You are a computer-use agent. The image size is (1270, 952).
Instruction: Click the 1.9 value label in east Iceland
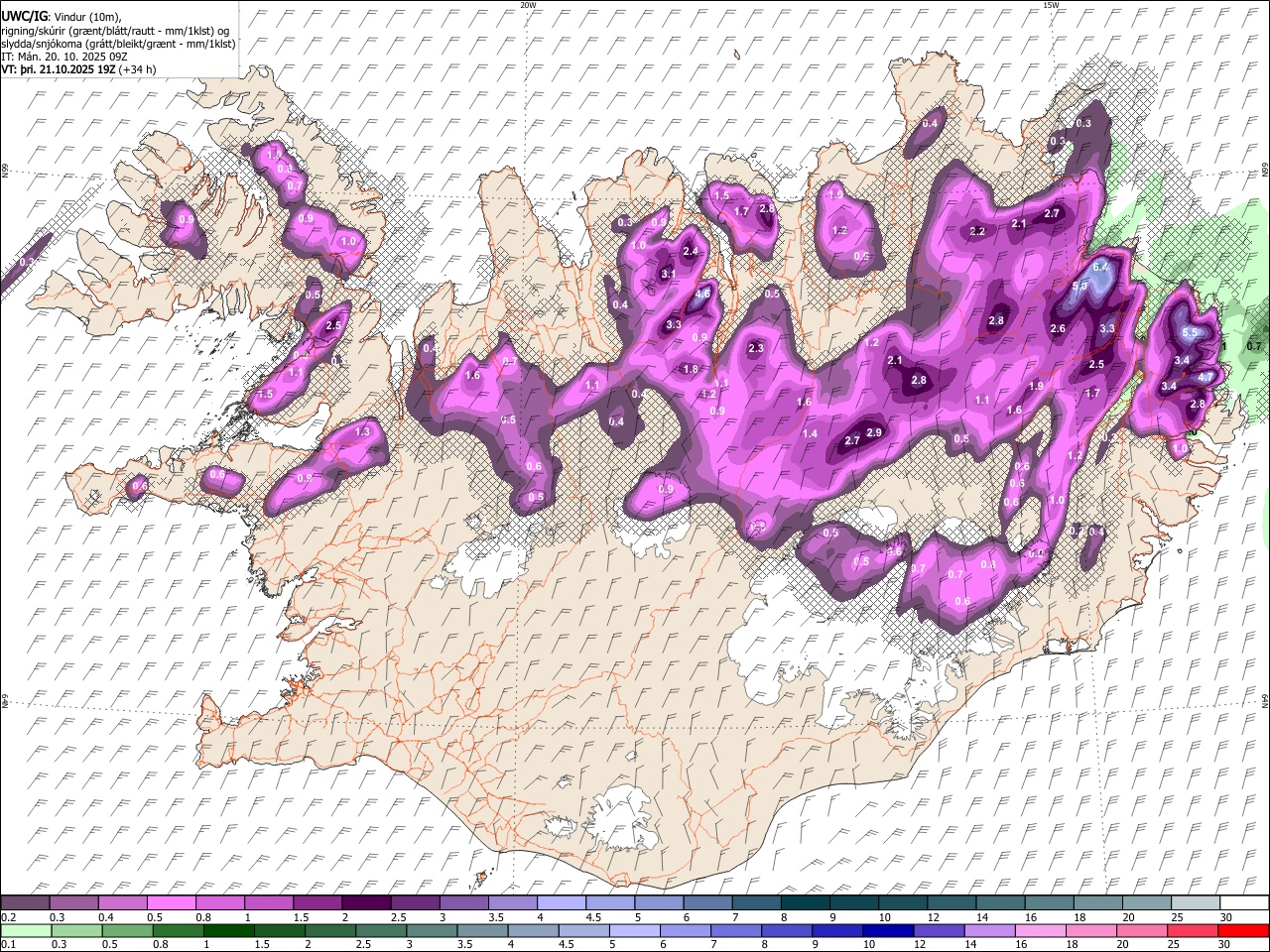click(1037, 386)
